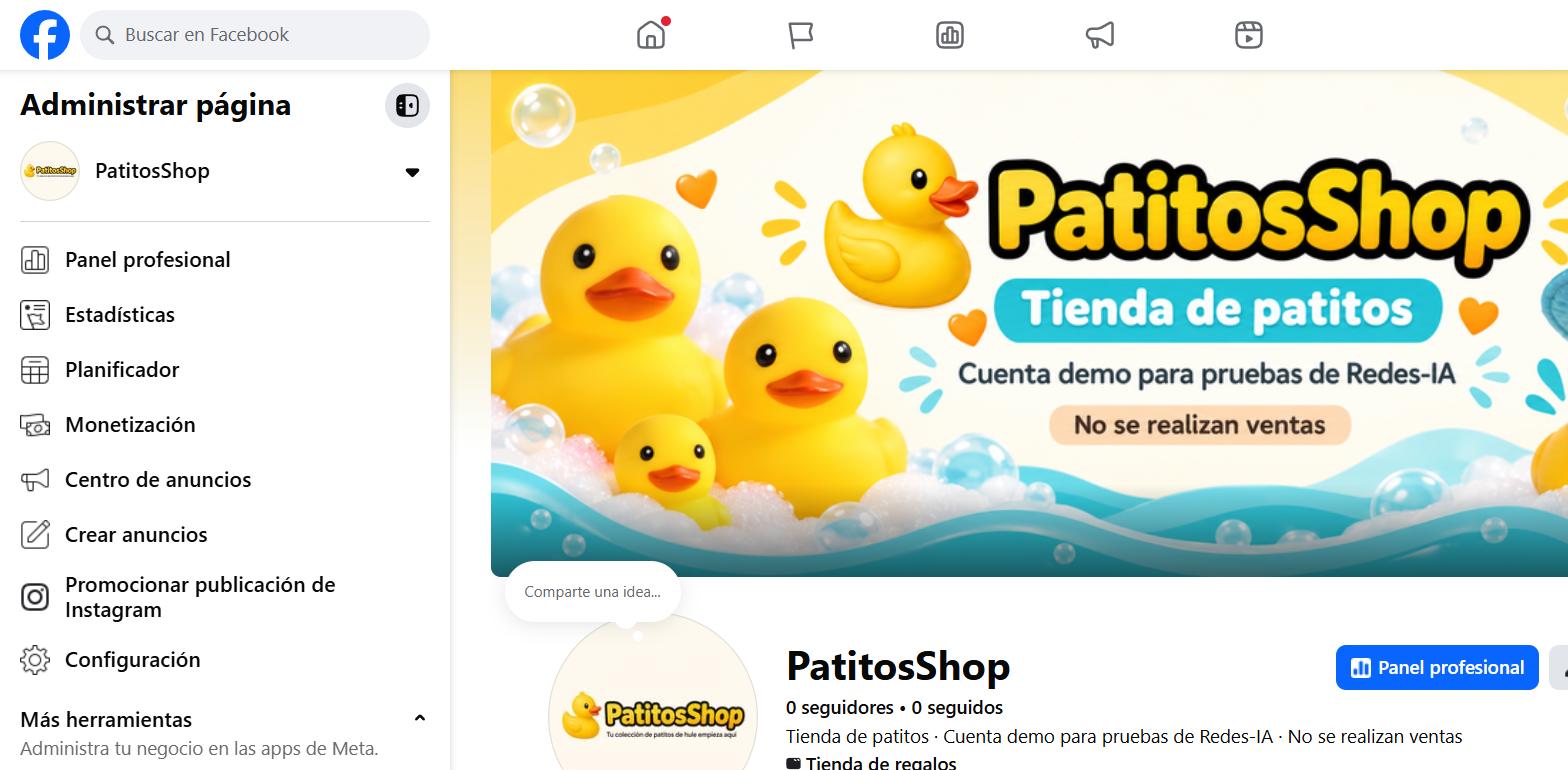Click the Instagram icon in sidebar

point(35,597)
